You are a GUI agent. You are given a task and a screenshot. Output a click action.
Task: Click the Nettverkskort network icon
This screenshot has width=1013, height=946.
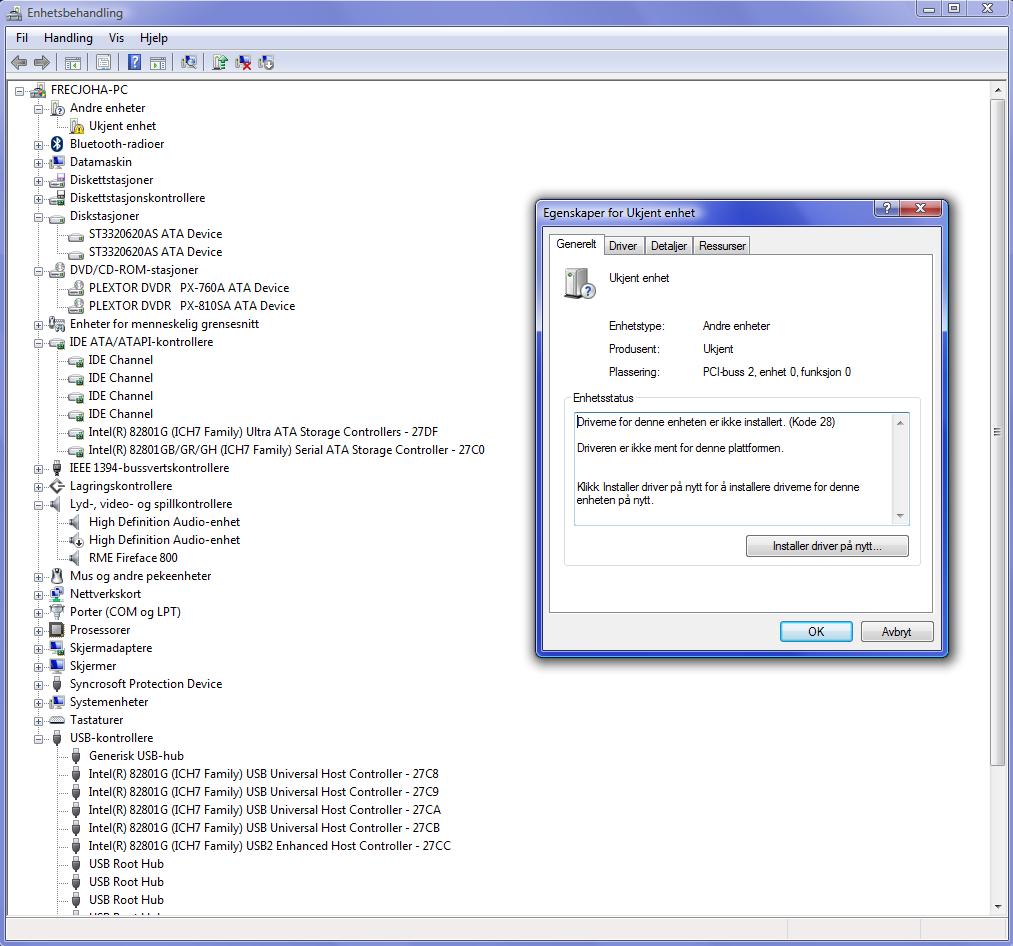(57, 594)
